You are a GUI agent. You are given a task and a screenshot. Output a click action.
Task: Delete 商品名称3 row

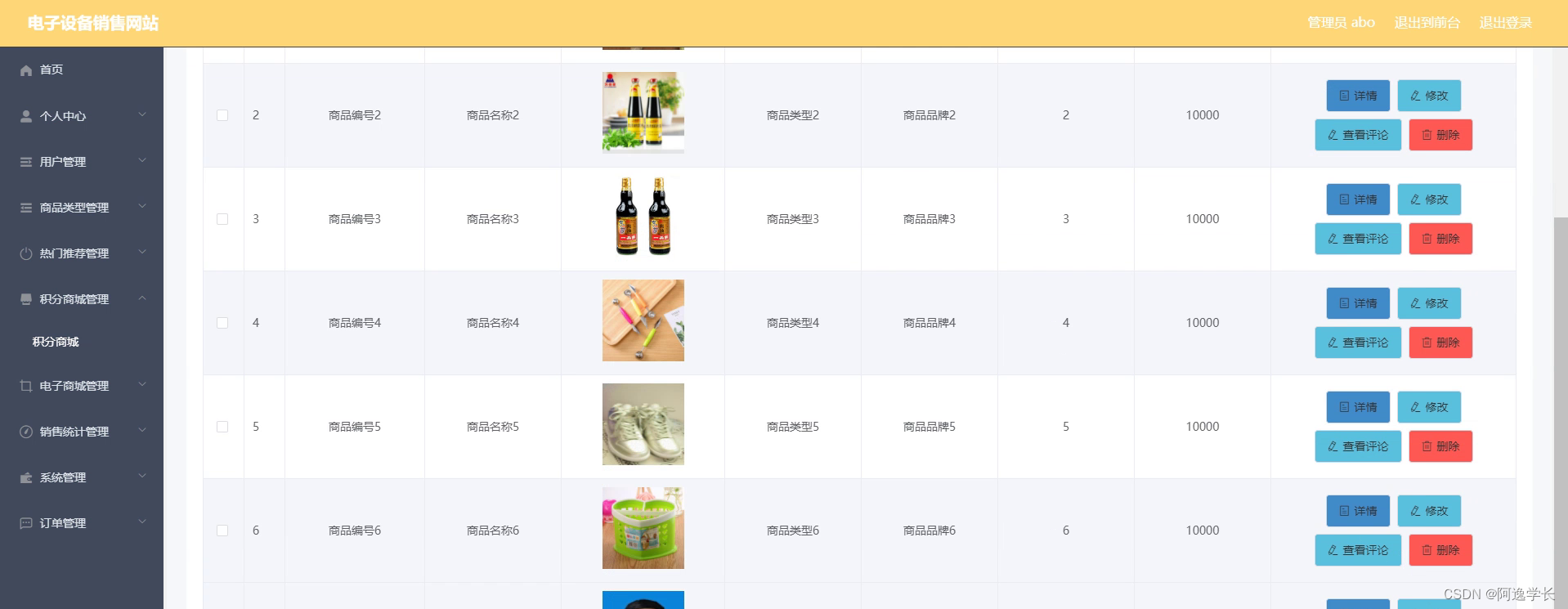(x=1440, y=239)
